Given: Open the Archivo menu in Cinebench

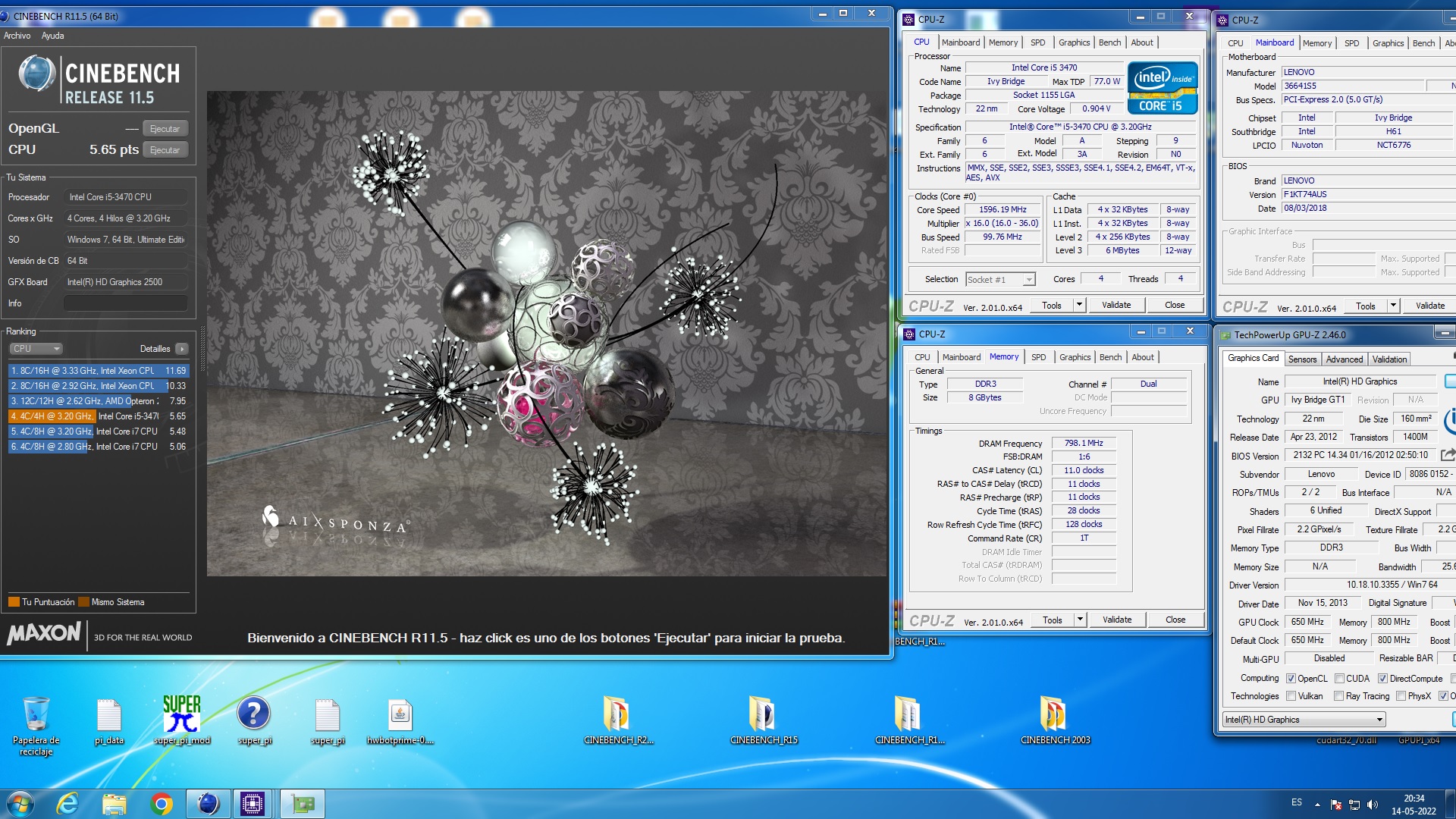Looking at the screenshot, I should [17, 36].
